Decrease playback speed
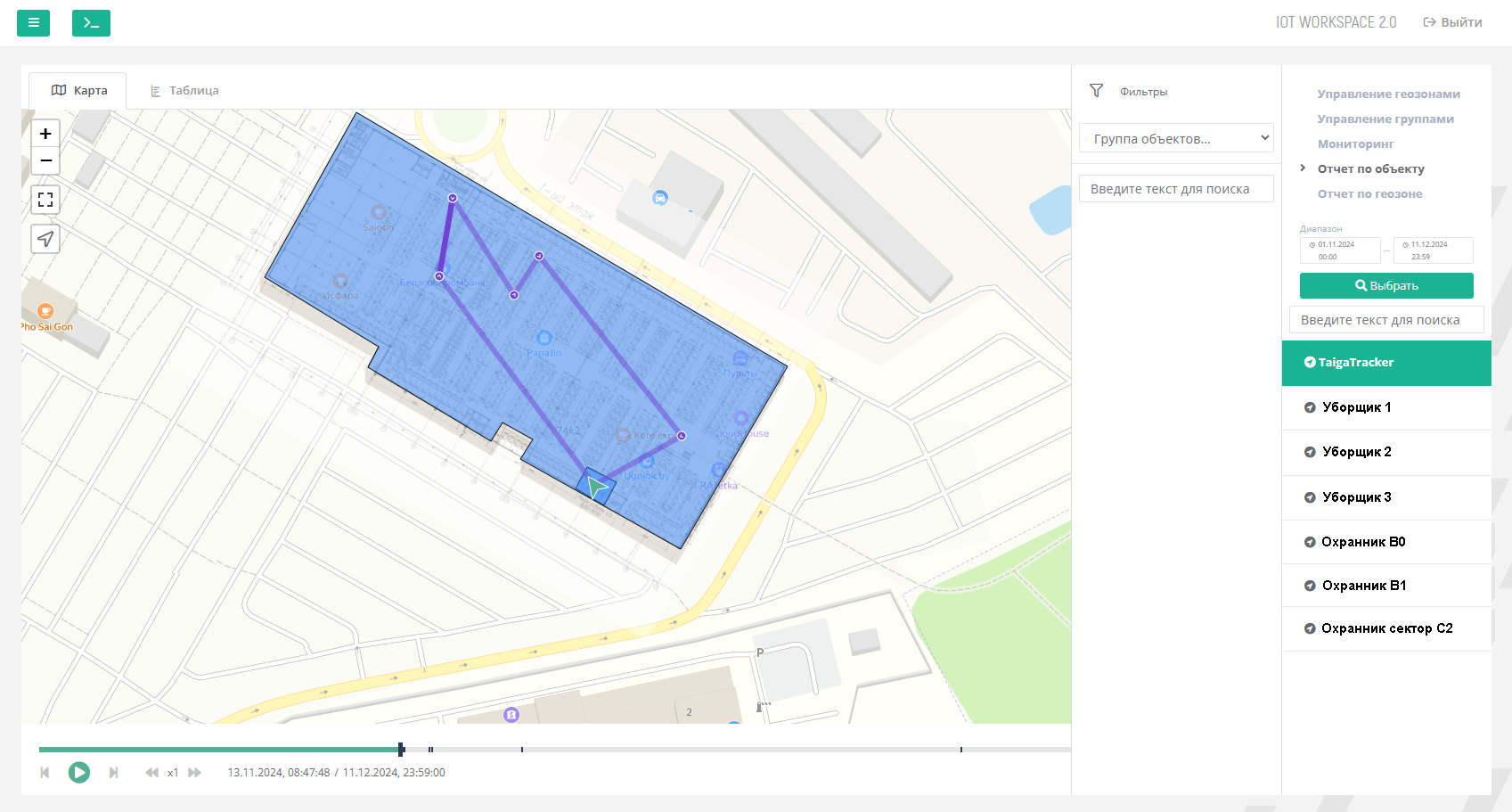 pos(151,773)
